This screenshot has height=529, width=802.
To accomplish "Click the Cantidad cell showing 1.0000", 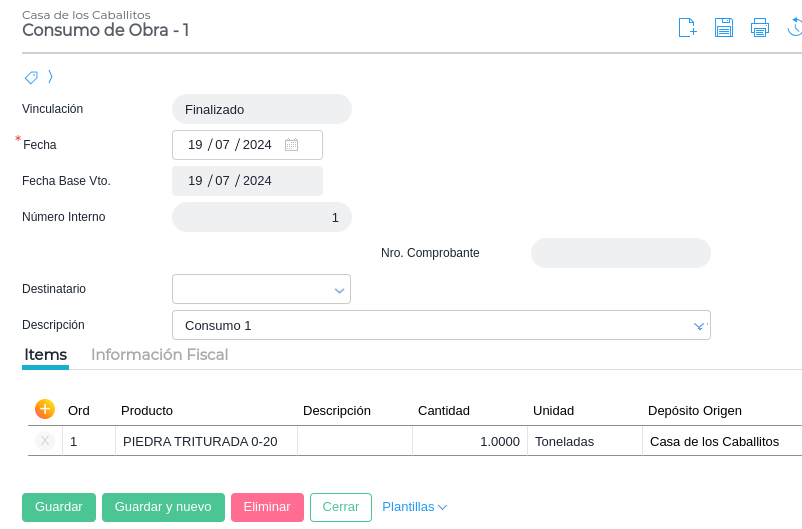I will pos(470,441).
